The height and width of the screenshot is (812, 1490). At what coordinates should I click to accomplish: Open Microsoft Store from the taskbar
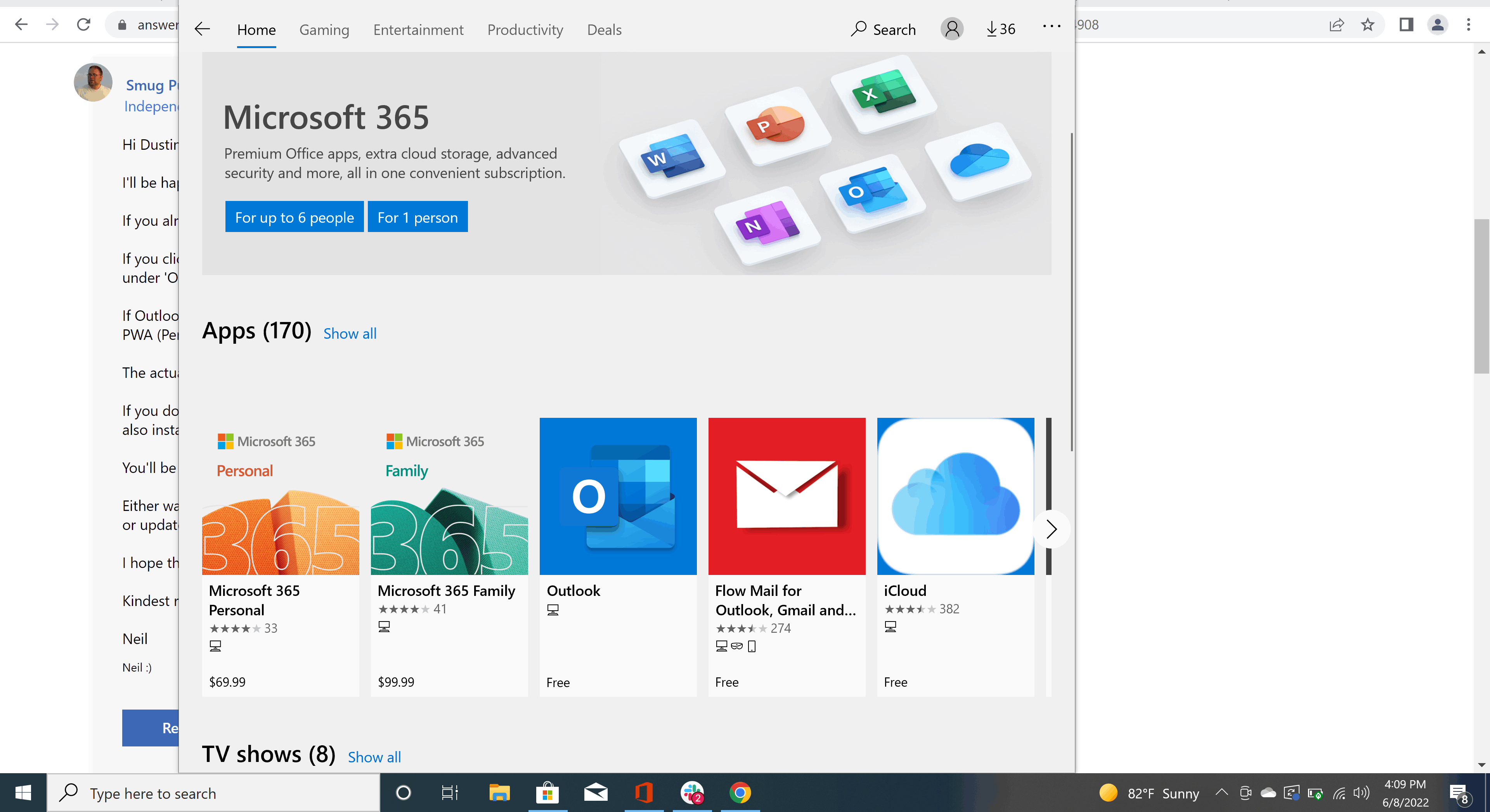coord(547,793)
